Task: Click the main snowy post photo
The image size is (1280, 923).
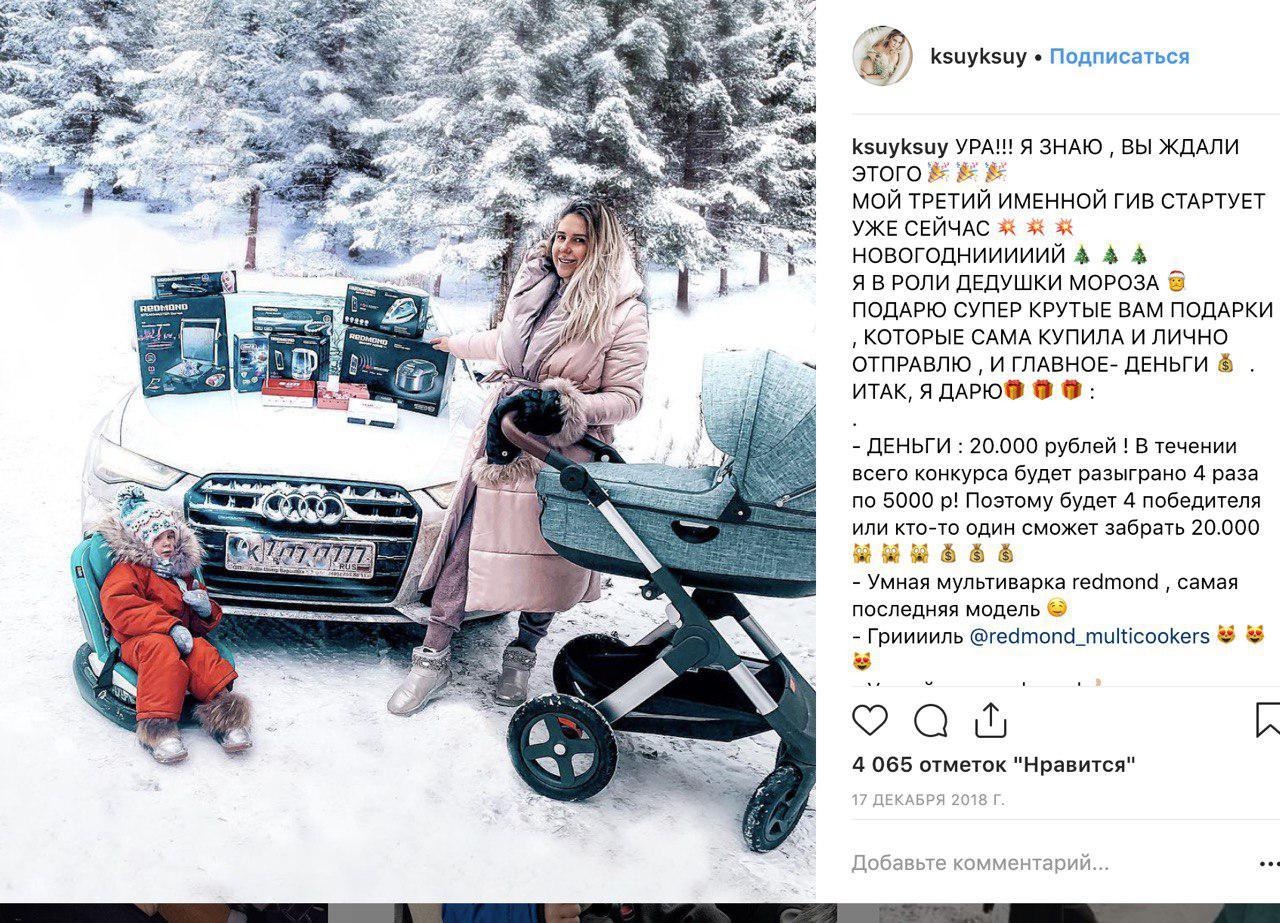Action: 408,450
